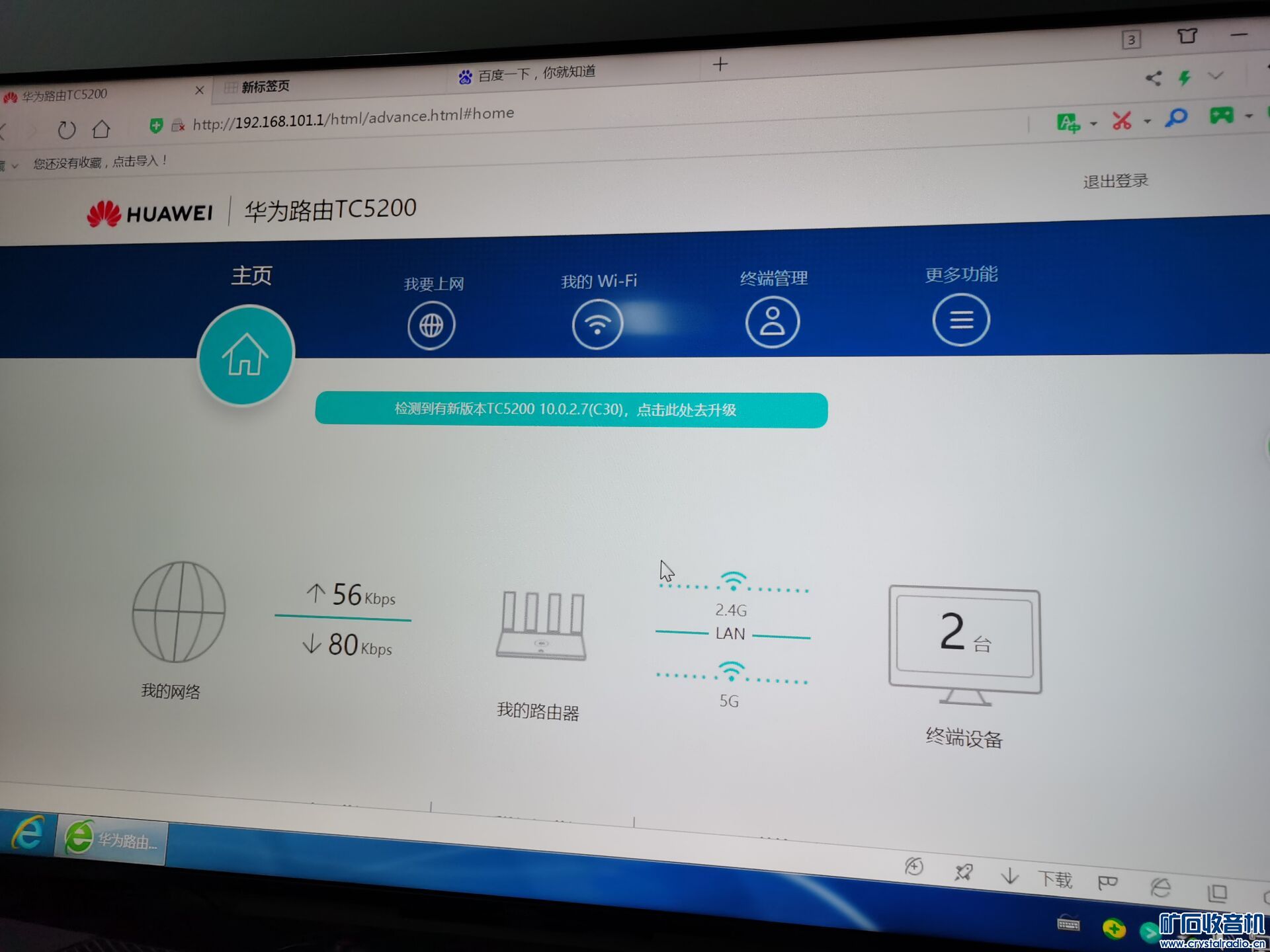This screenshot has width=1270, height=952.
Task: Open dropdown arrow next to gamepad icon
Action: pyautogui.click(x=1248, y=116)
